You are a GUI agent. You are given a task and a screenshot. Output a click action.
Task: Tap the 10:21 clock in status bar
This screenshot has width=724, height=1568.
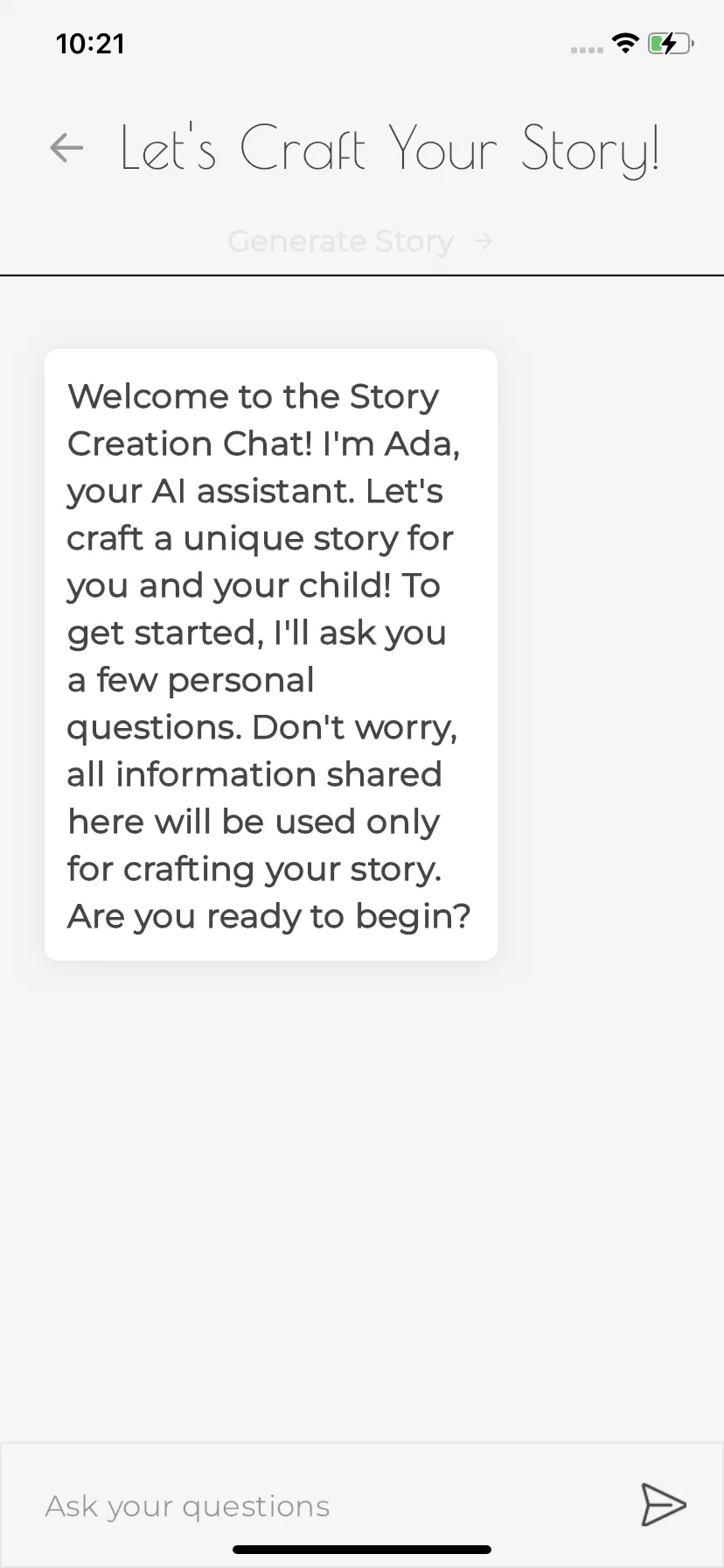click(90, 44)
